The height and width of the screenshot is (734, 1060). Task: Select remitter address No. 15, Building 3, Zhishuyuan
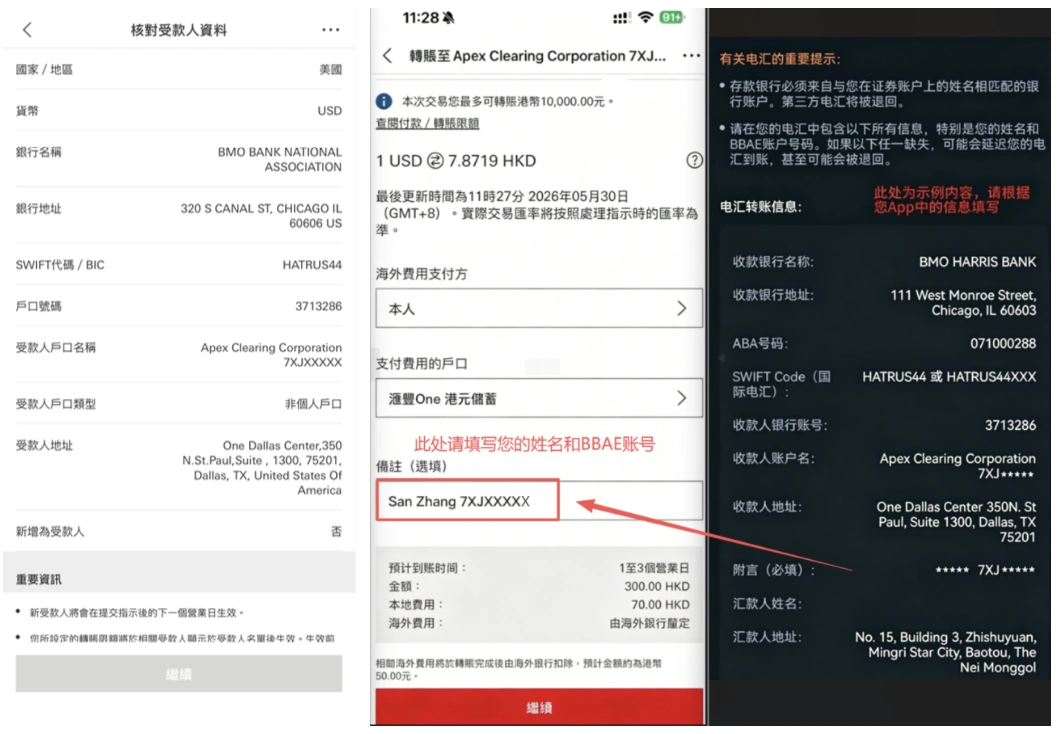945,652
